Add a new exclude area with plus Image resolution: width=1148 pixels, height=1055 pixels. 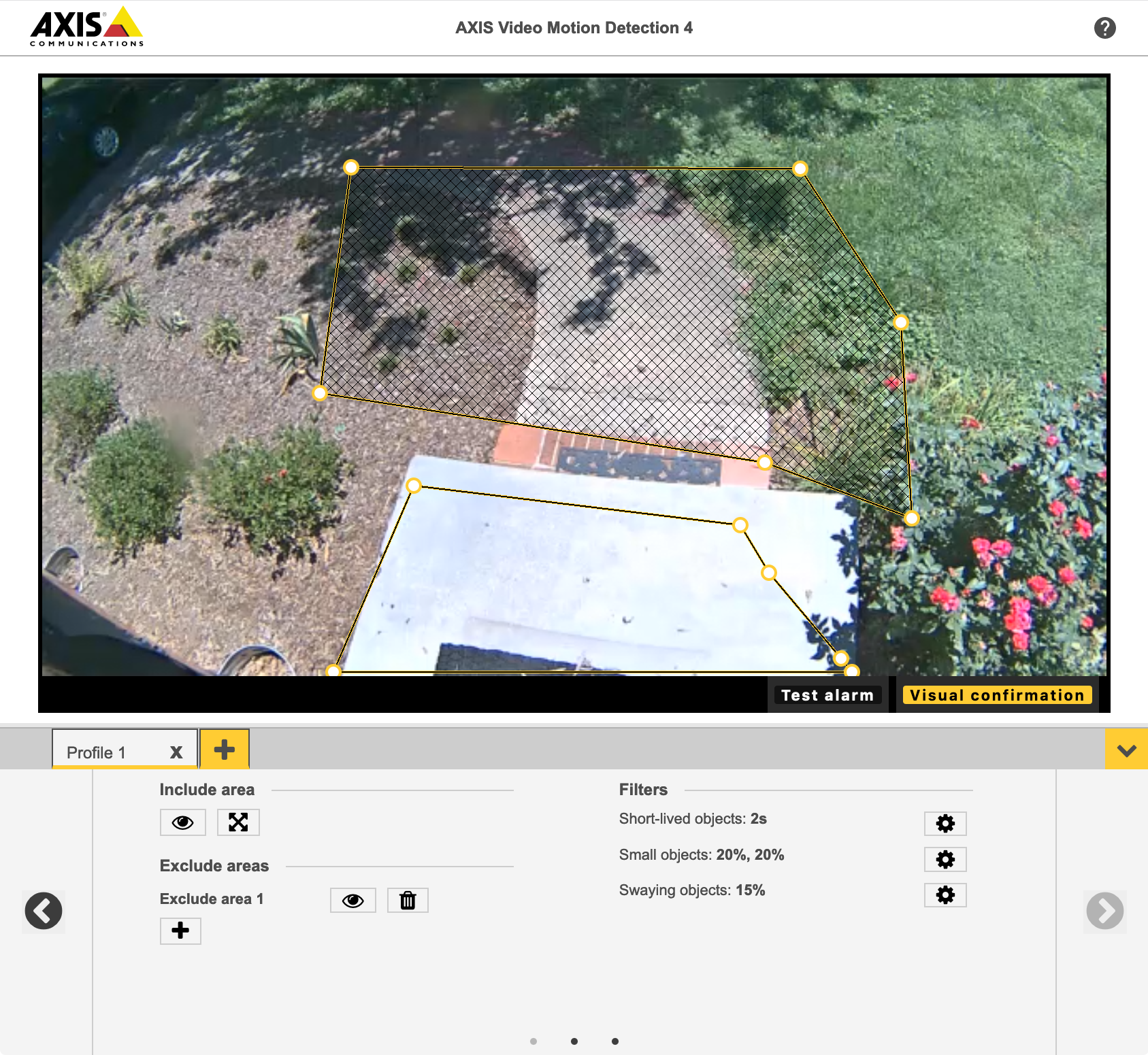coord(180,931)
